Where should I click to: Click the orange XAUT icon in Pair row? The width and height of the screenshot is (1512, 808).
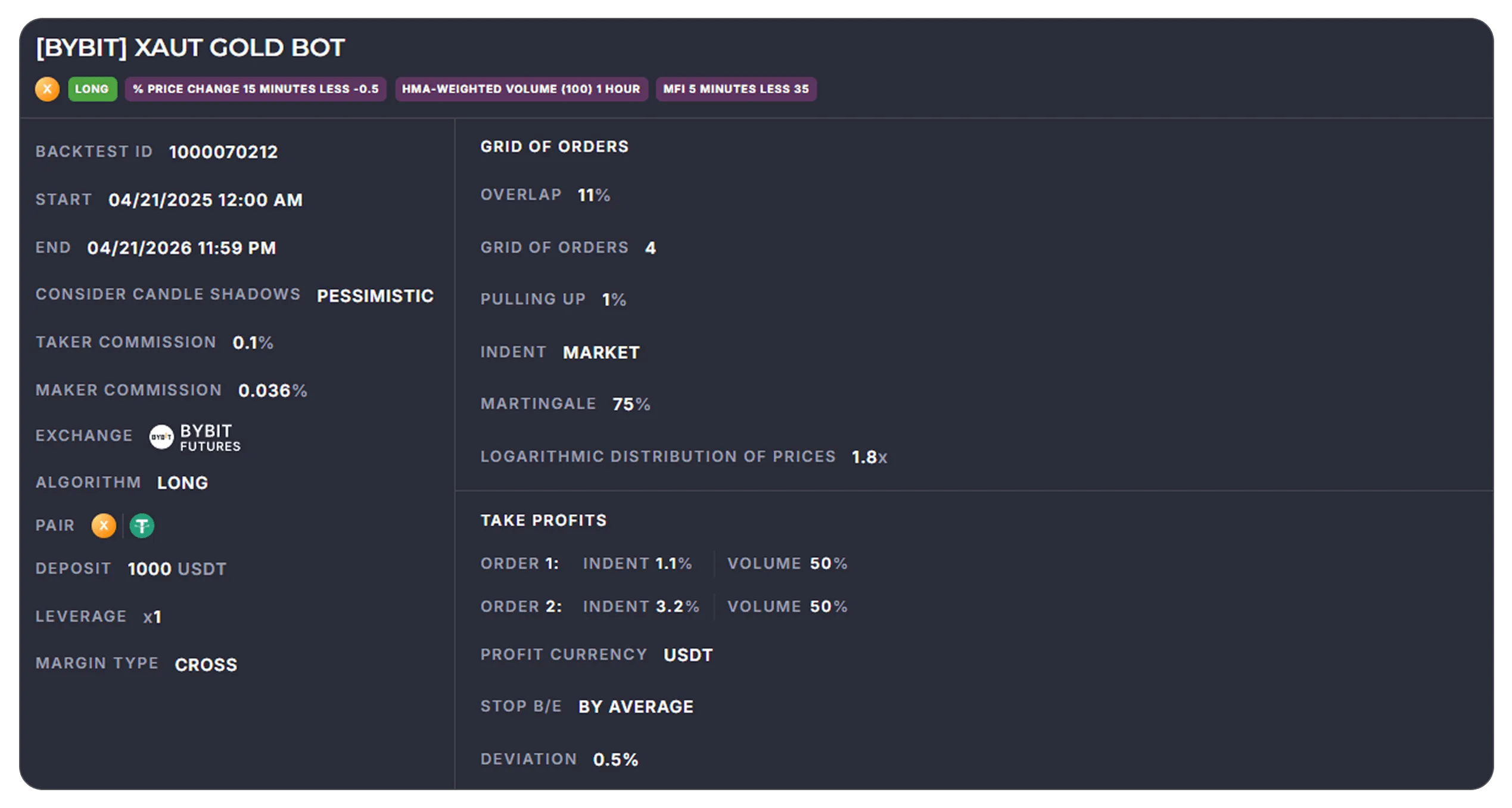pyautogui.click(x=104, y=526)
